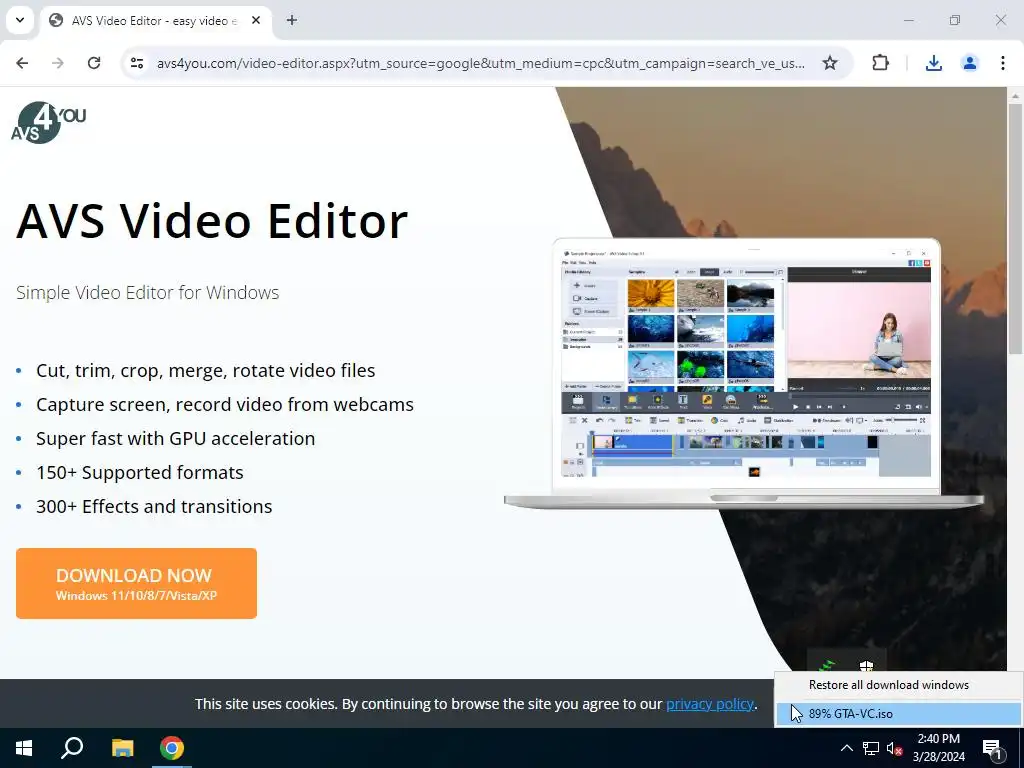This screenshot has height=768, width=1024.
Task: Select 89% GTA-VC.iso menu entry
Action: (899, 714)
